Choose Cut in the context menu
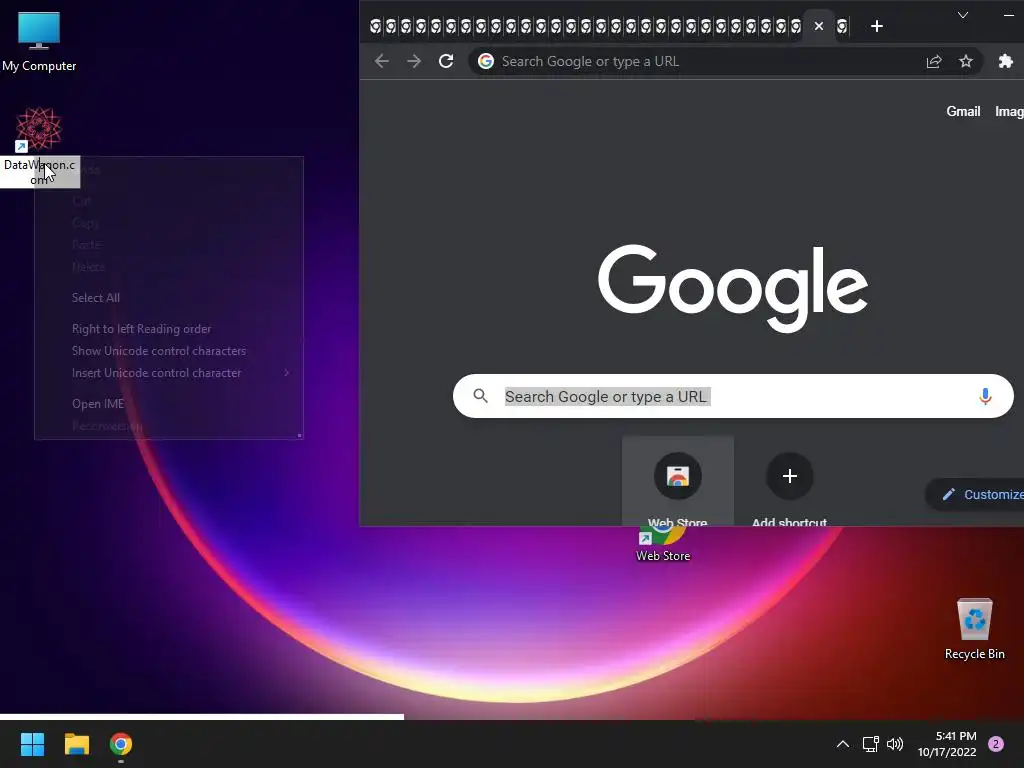 click(81, 200)
